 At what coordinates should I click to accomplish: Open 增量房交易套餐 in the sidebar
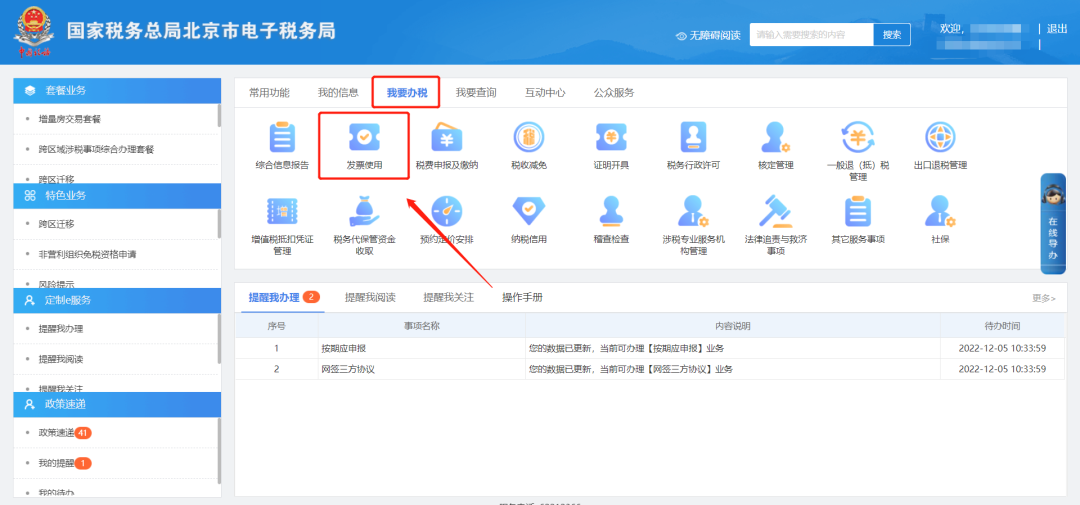click(70, 119)
